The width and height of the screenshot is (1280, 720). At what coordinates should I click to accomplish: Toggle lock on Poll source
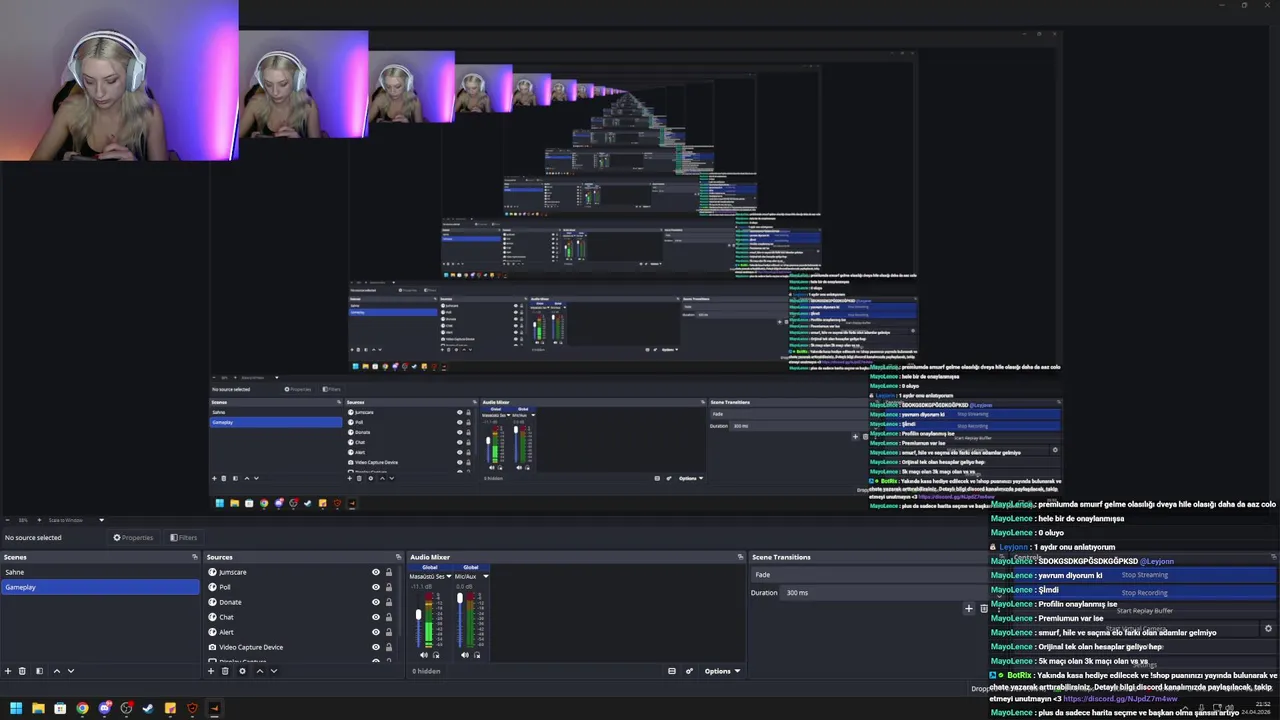[x=389, y=587]
